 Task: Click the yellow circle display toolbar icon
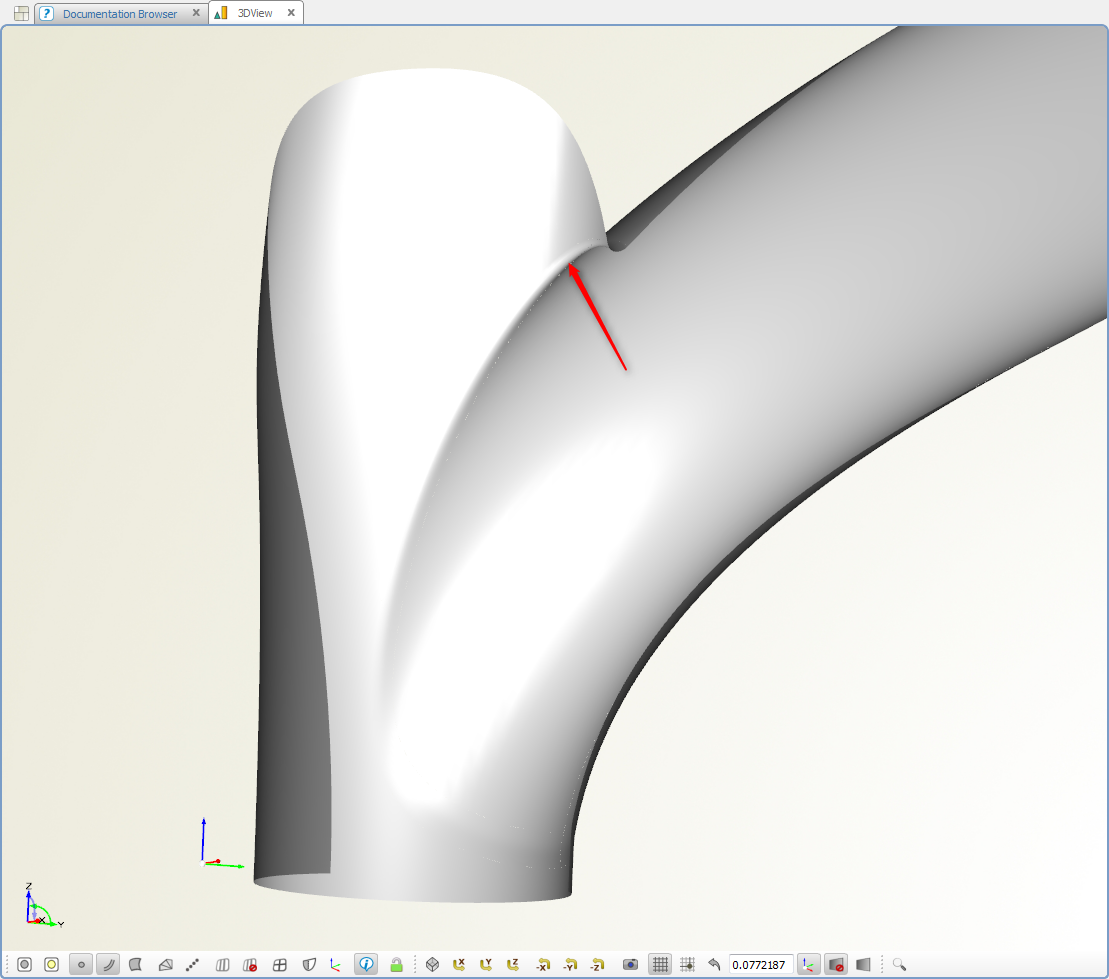point(52,964)
